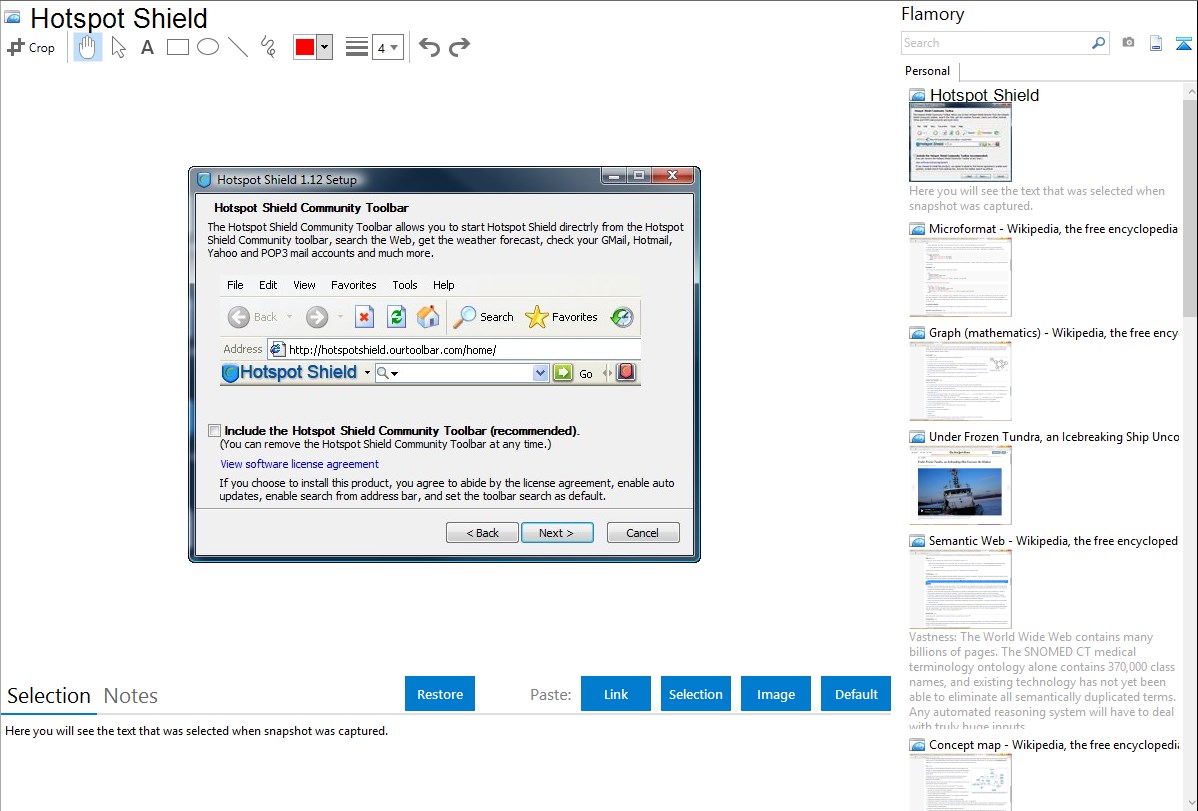Select the freehand scribble tool

pos(268,47)
